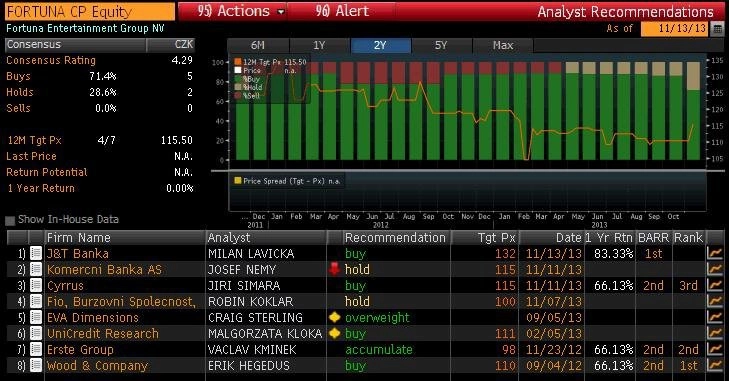Open chart icon at end of J&T Banka row
The width and height of the screenshot is (729, 381).
pyautogui.click(x=715, y=254)
